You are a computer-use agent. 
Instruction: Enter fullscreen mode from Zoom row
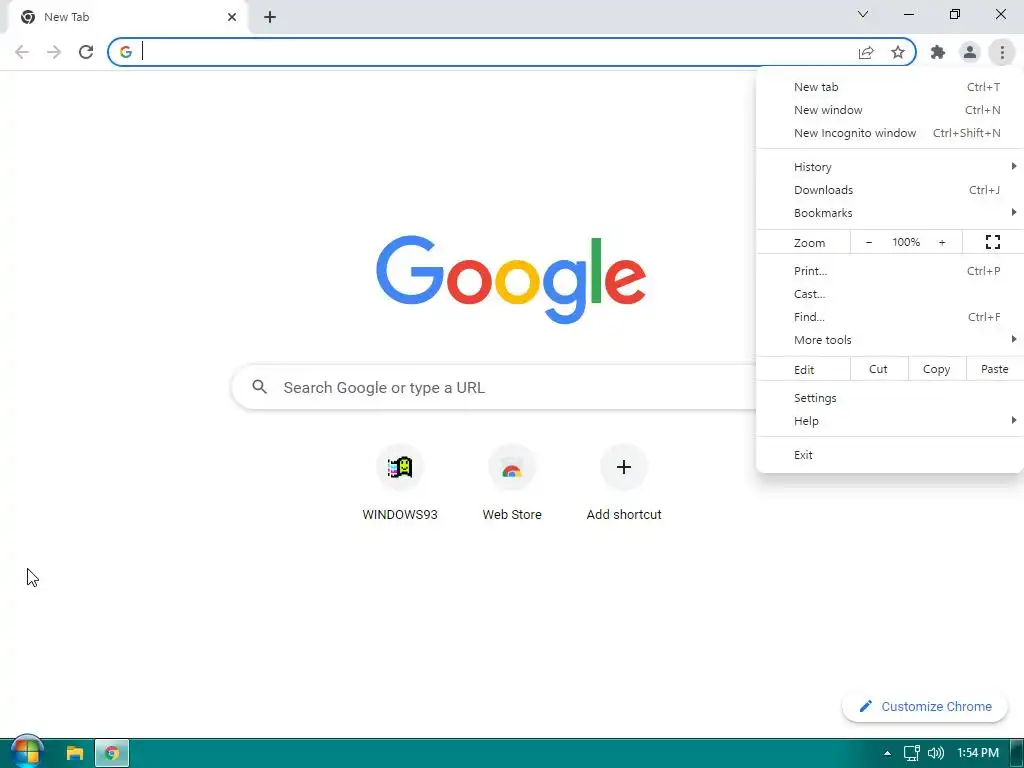click(993, 242)
